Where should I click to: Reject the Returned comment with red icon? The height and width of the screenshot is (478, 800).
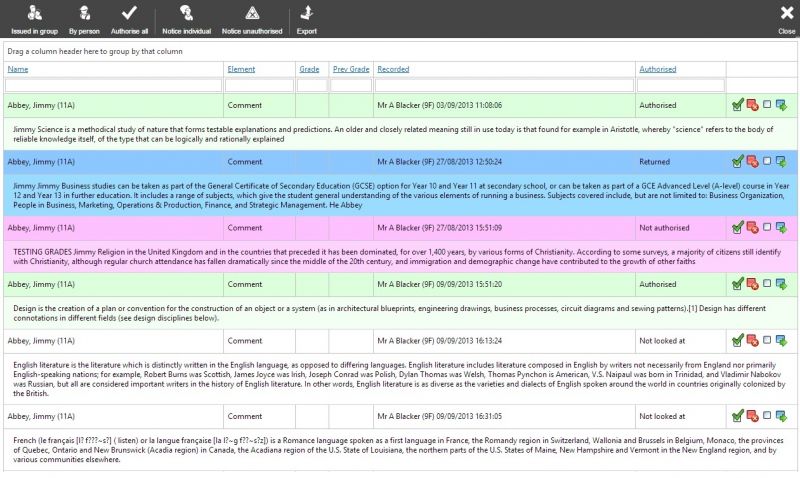point(752,162)
